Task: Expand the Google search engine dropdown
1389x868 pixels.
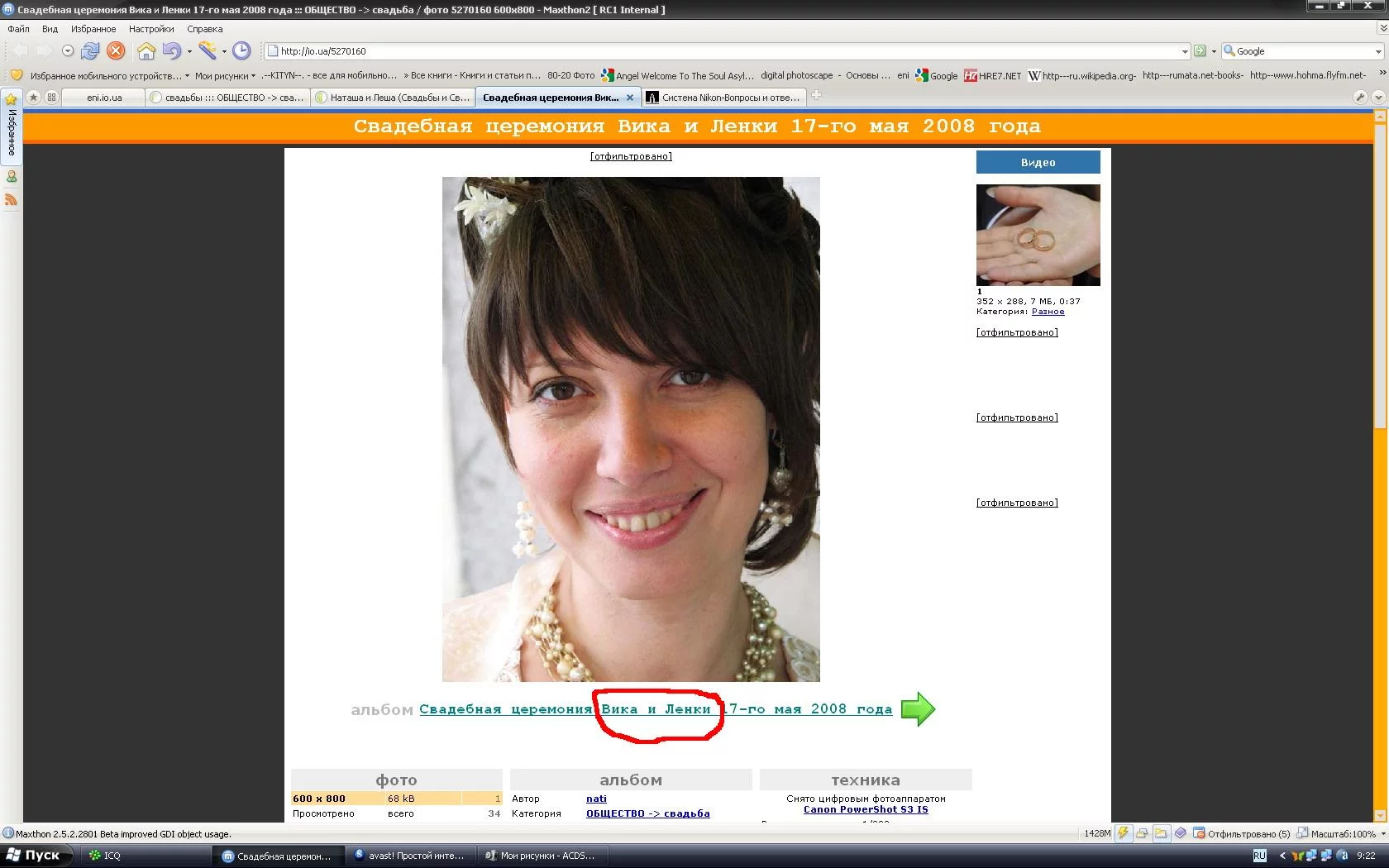Action: tap(1378, 51)
